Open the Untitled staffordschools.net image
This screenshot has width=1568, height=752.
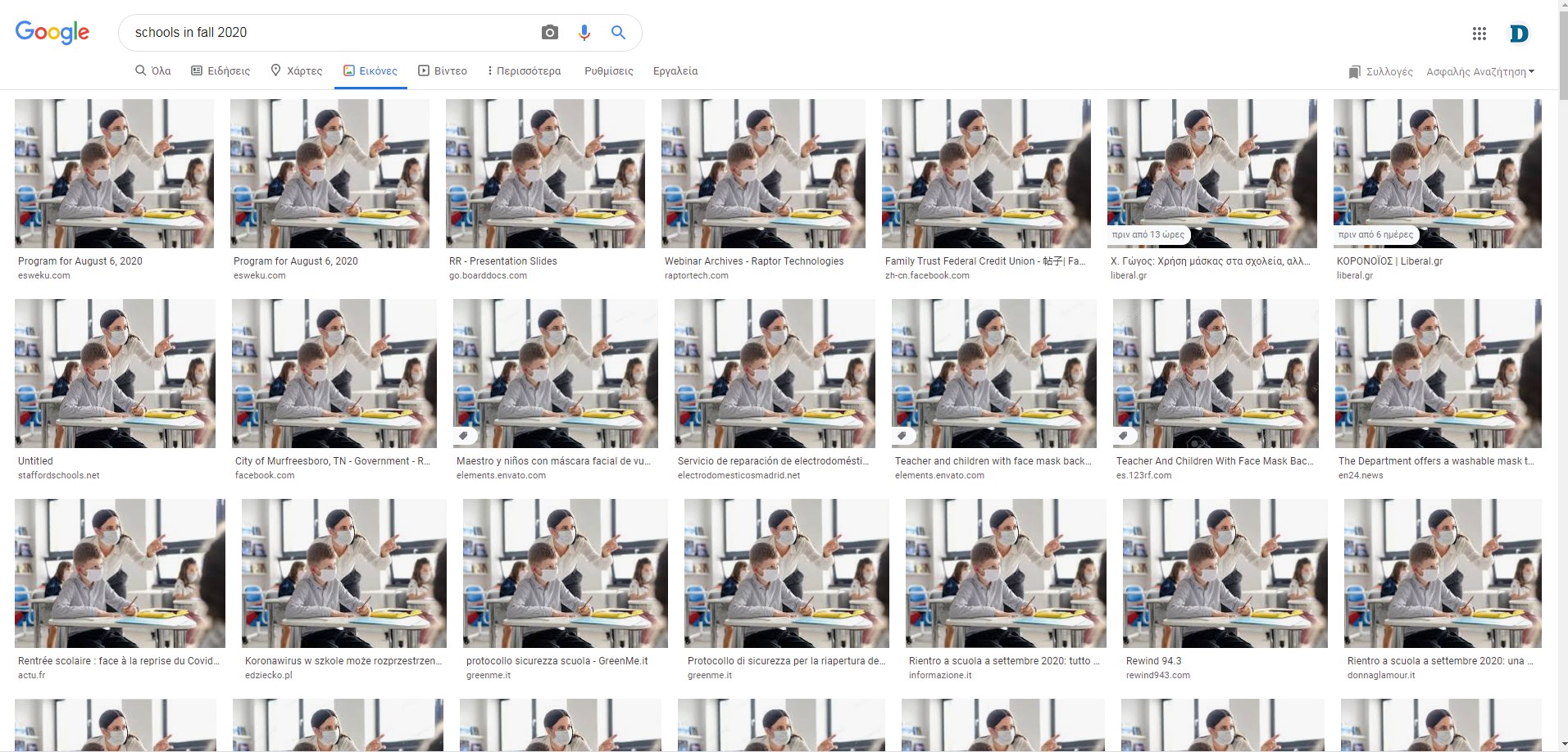point(115,374)
